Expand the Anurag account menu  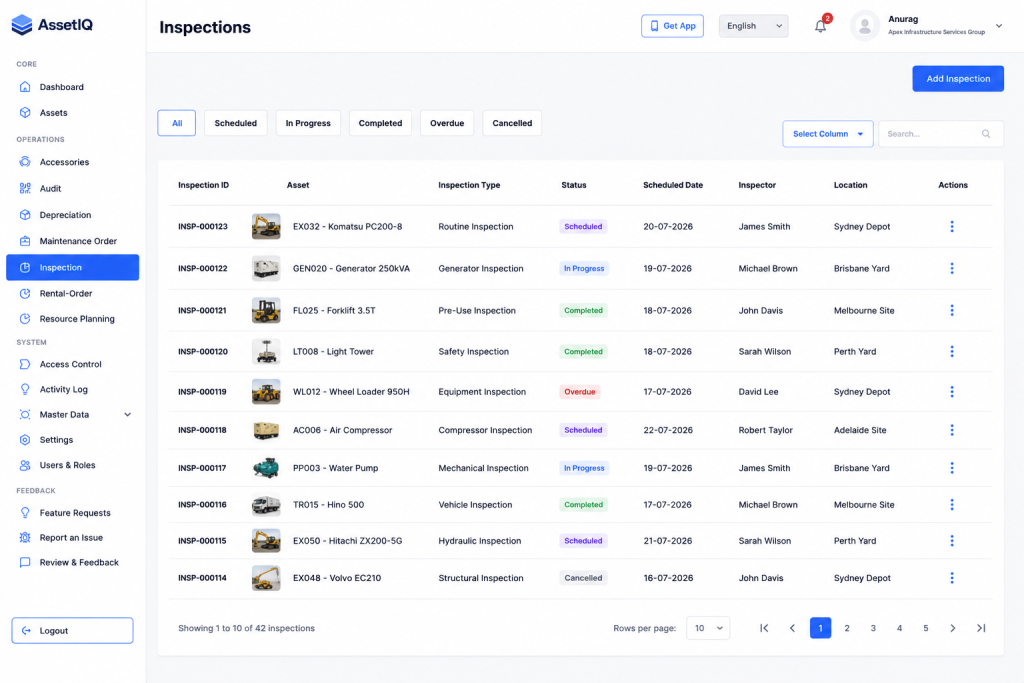click(999, 26)
